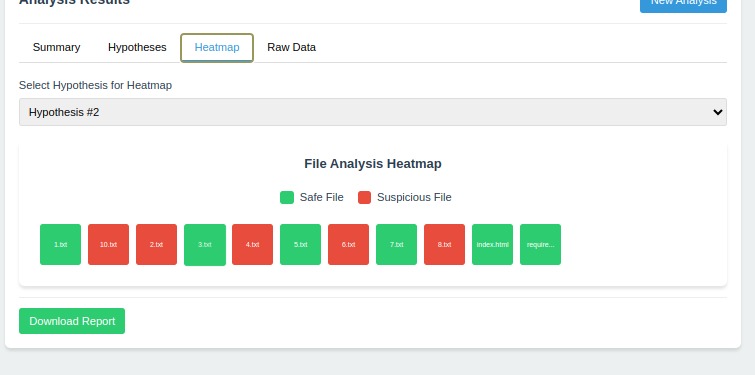Select the 7.txt heatmap tile

396,245
